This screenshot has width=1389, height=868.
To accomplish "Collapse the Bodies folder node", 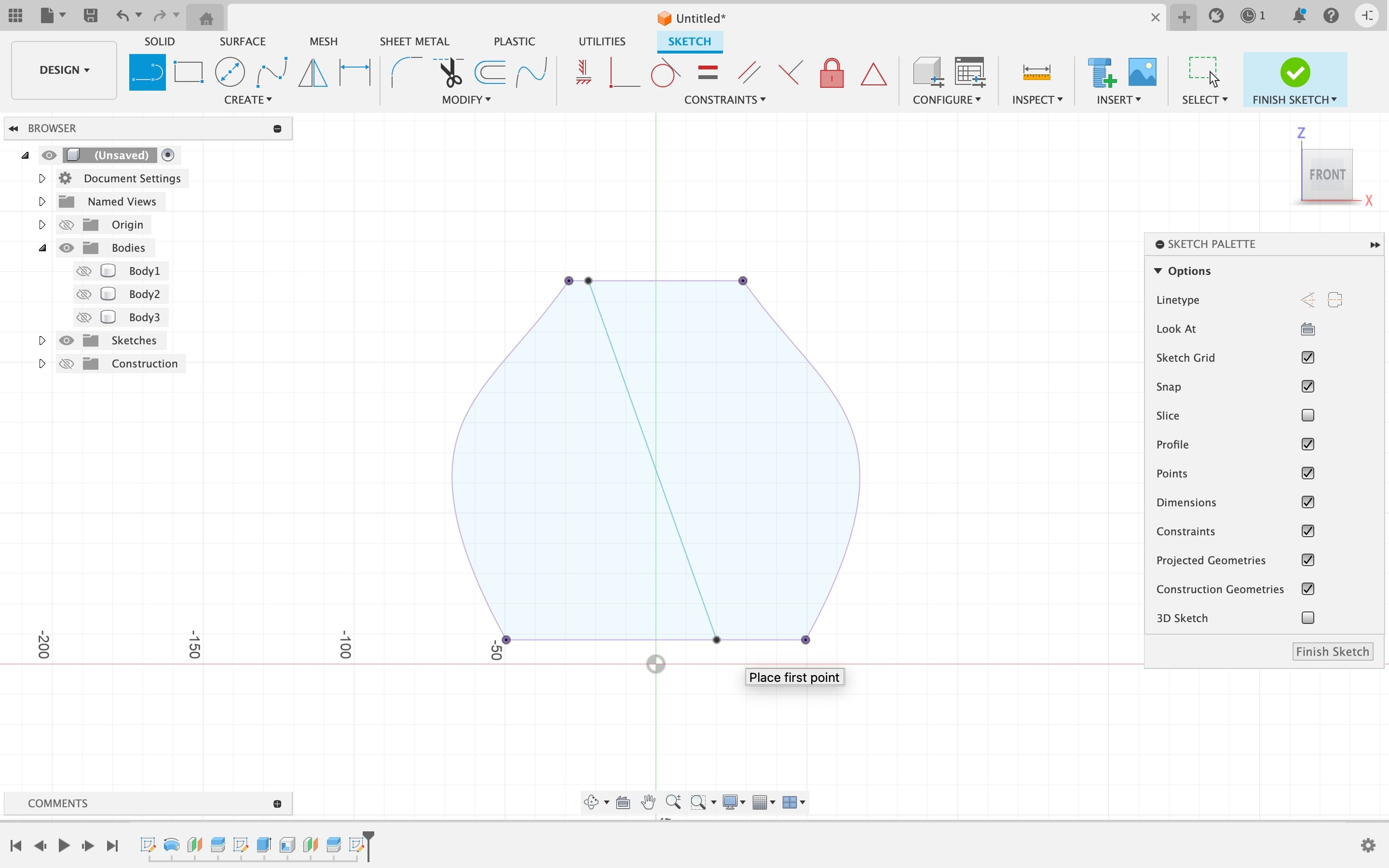I will click(42, 248).
